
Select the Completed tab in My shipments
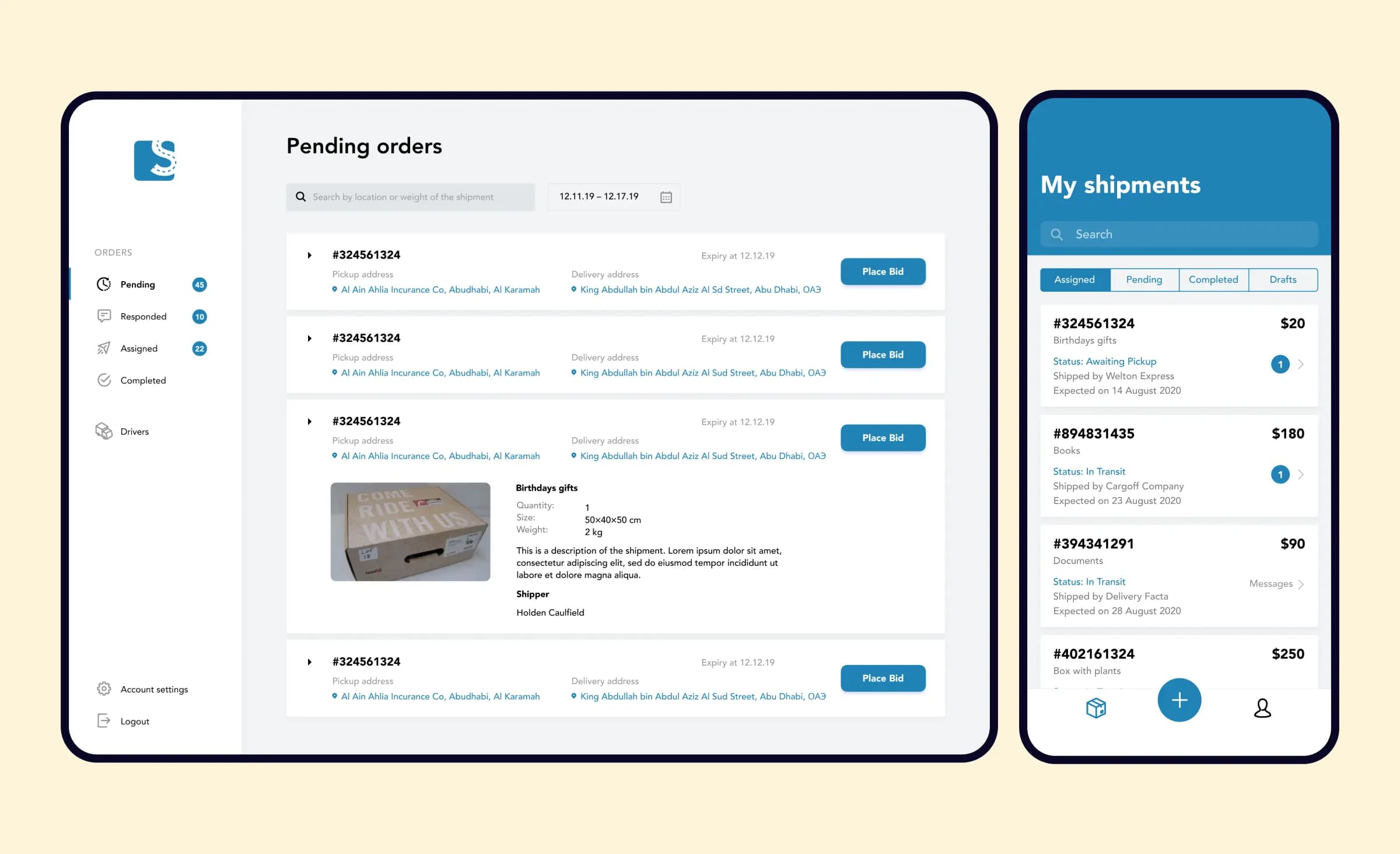click(x=1213, y=279)
